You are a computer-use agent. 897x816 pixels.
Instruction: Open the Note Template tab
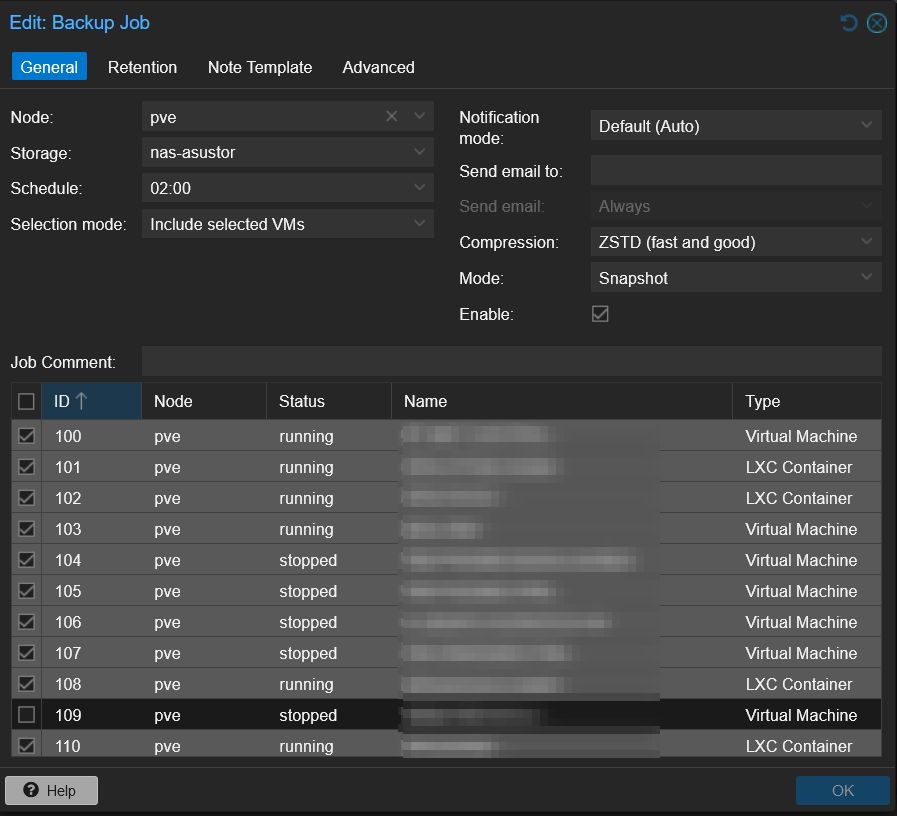260,67
